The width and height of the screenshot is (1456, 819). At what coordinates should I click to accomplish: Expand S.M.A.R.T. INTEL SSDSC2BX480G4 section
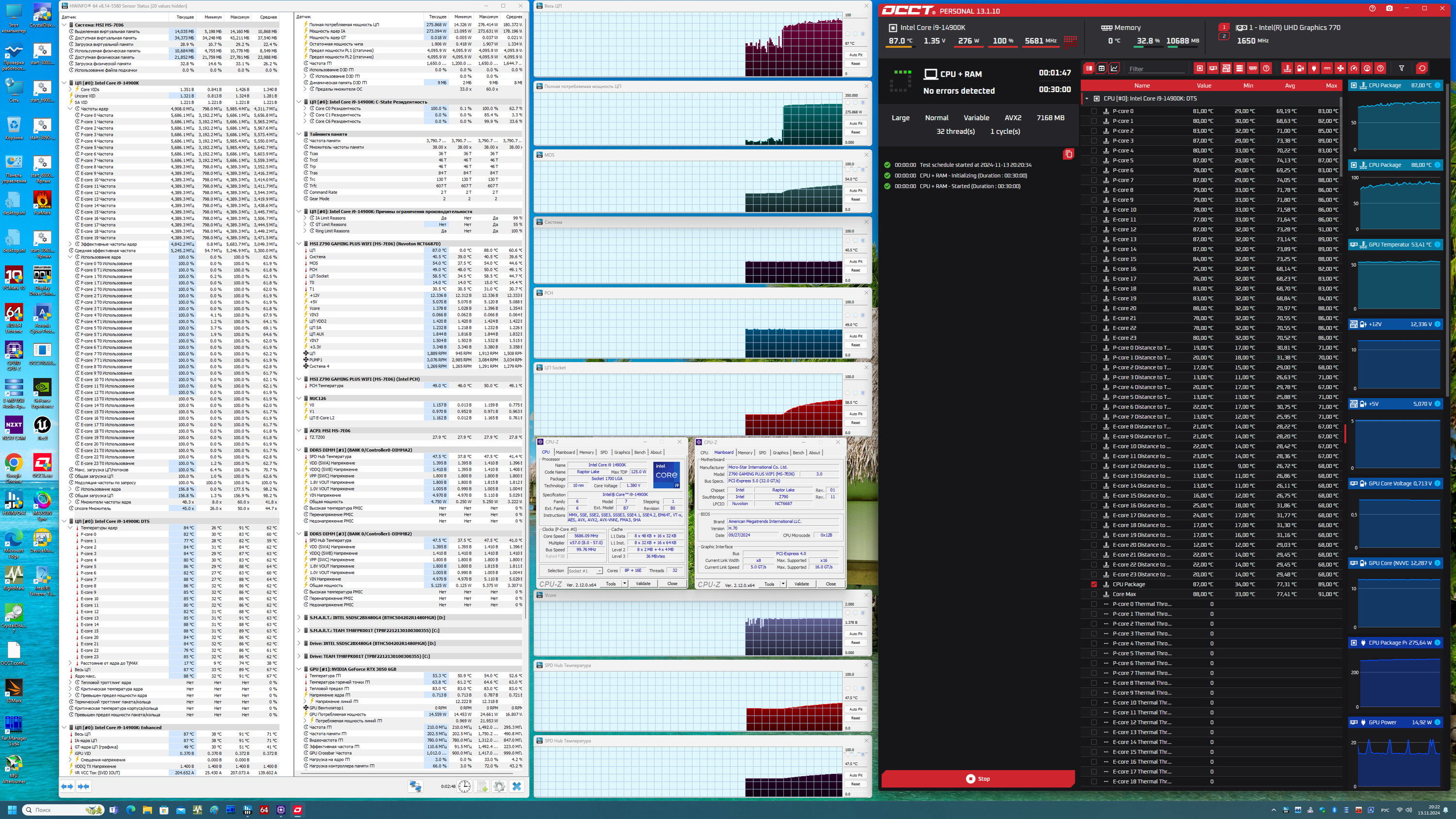click(x=299, y=617)
